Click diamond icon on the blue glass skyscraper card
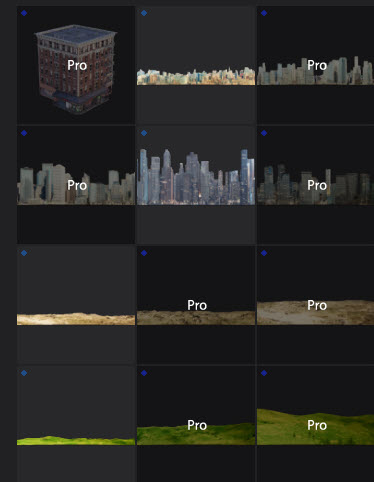This screenshot has height=482, width=374. tap(144, 133)
